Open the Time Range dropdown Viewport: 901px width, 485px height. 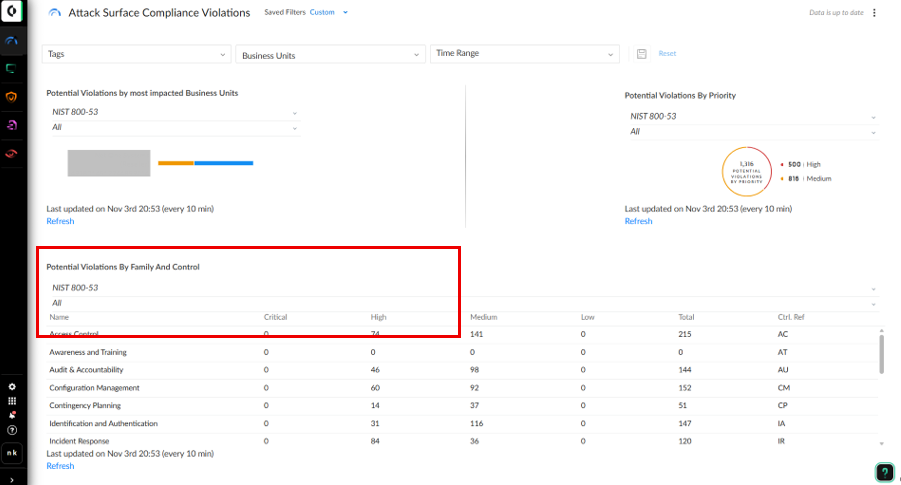coord(523,54)
